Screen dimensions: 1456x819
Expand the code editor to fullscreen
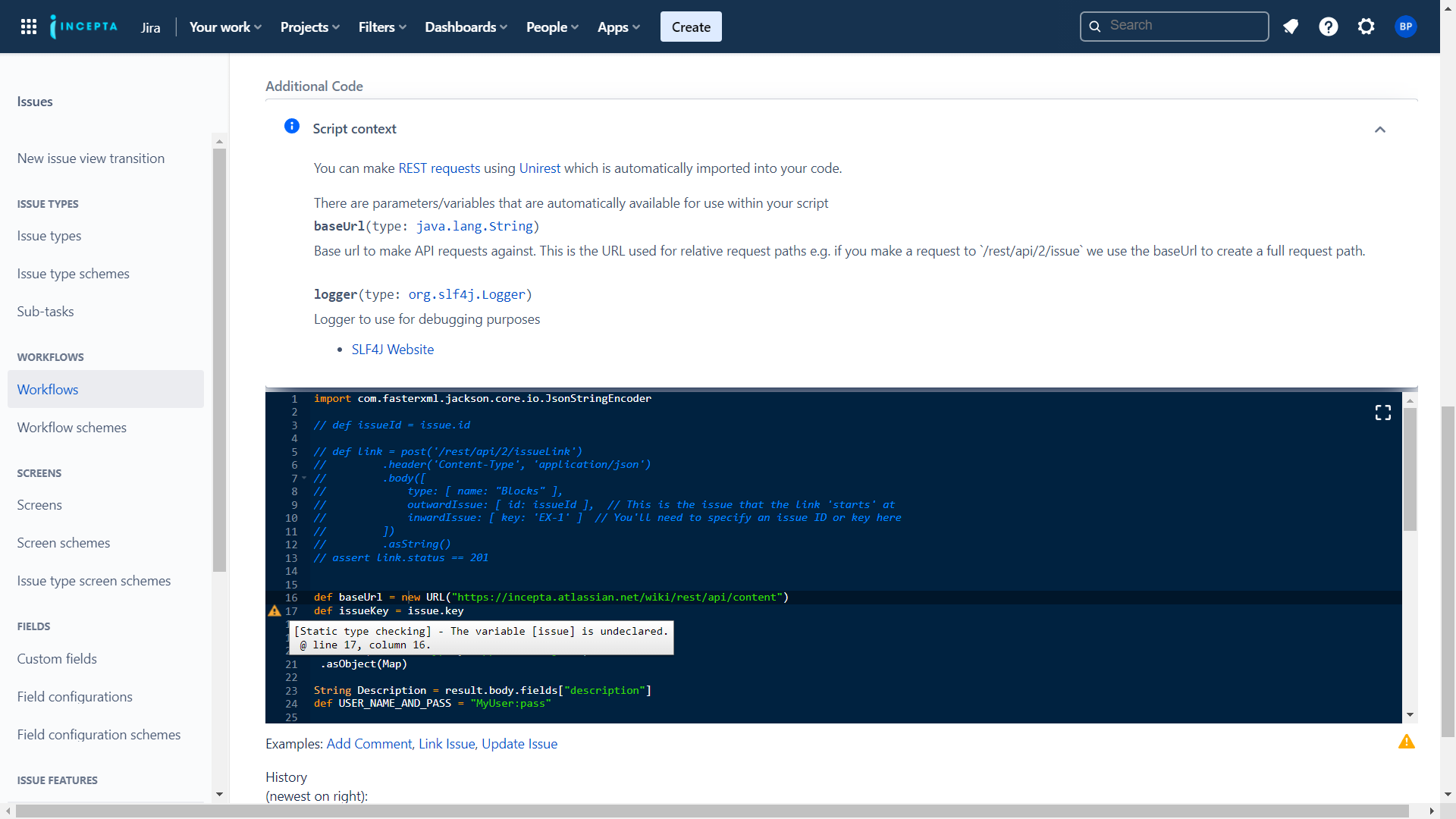point(1382,412)
